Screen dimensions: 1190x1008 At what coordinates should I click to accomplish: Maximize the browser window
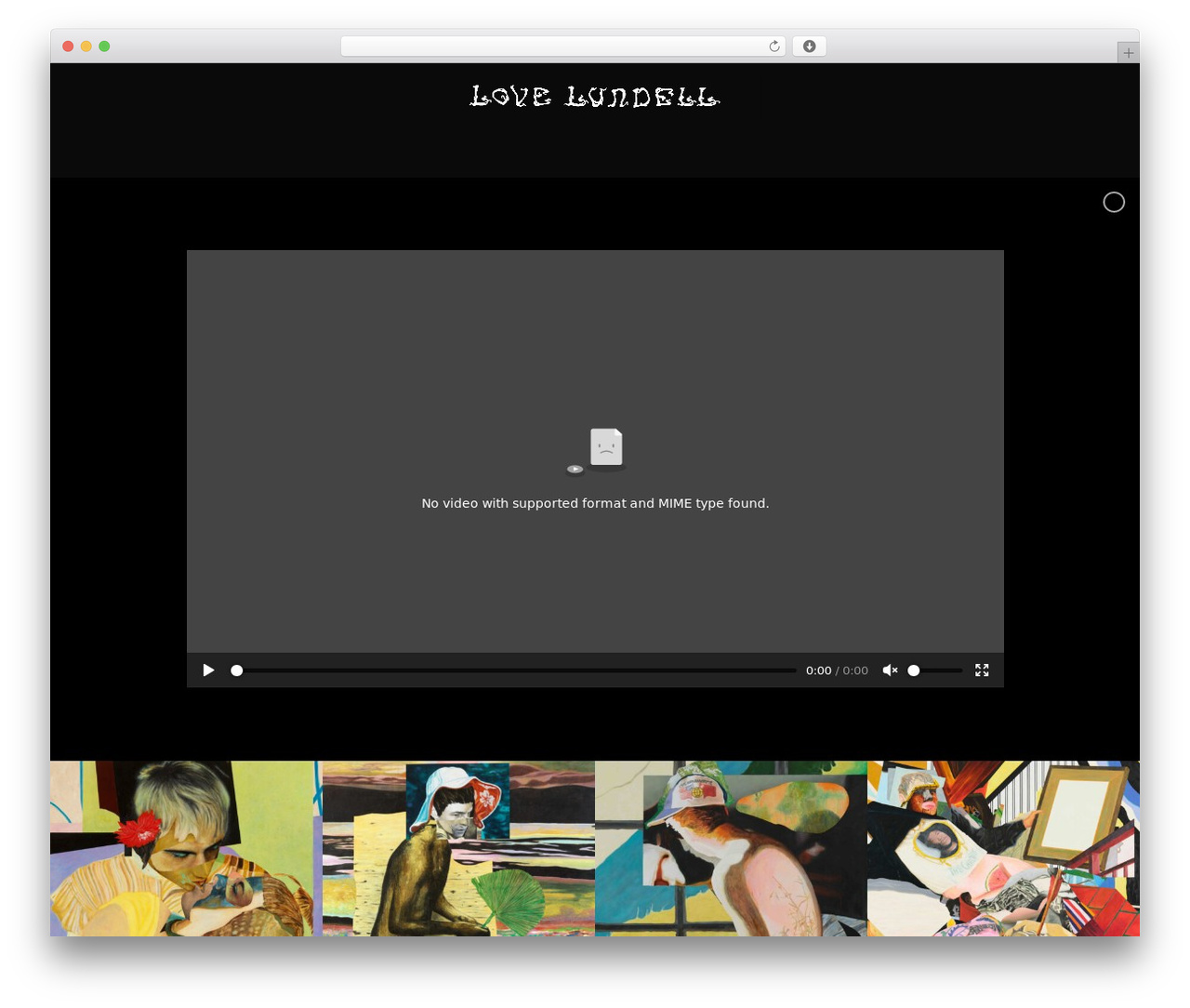pos(104,46)
